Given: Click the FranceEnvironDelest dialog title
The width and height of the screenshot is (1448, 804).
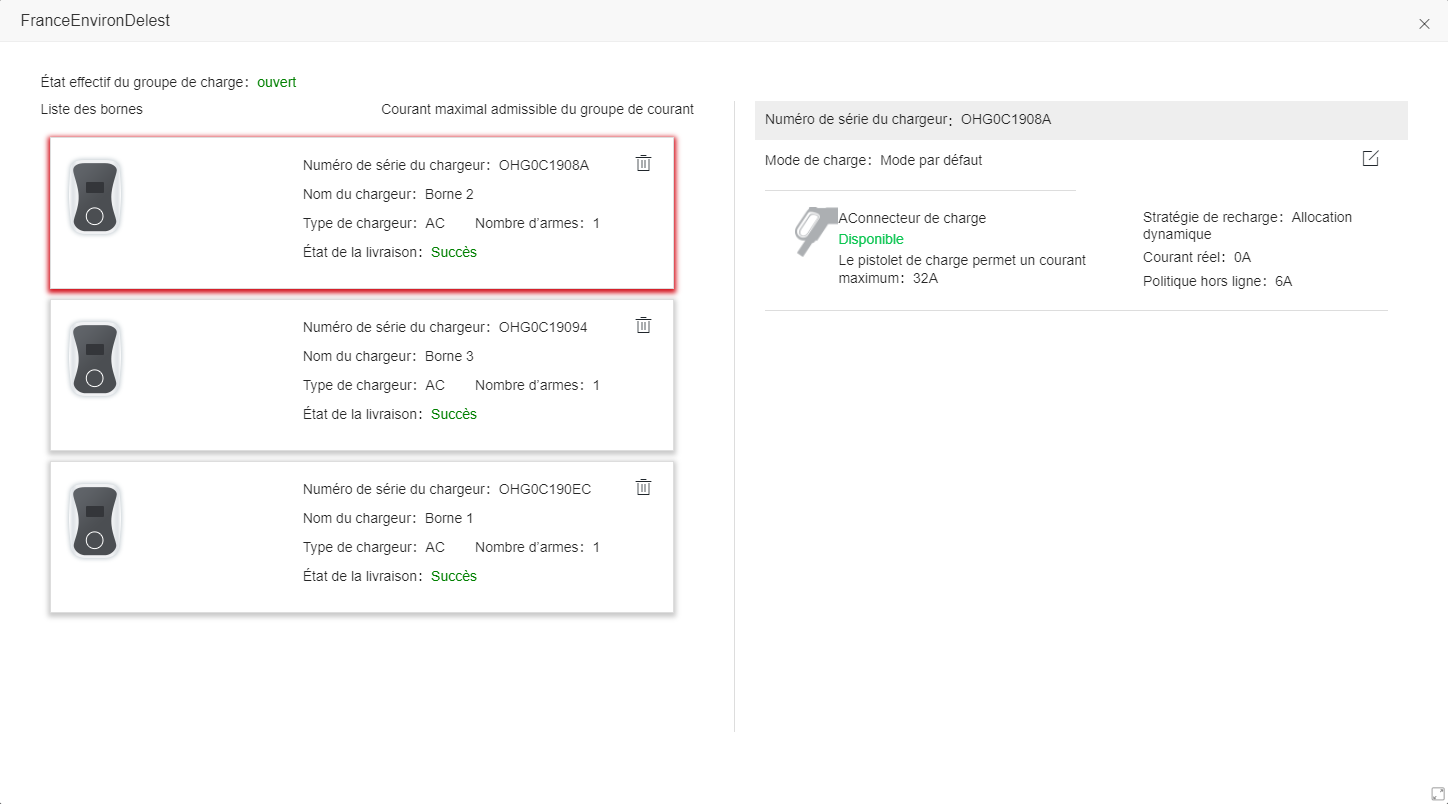Looking at the screenshot, I should click(x=95, y=20).
